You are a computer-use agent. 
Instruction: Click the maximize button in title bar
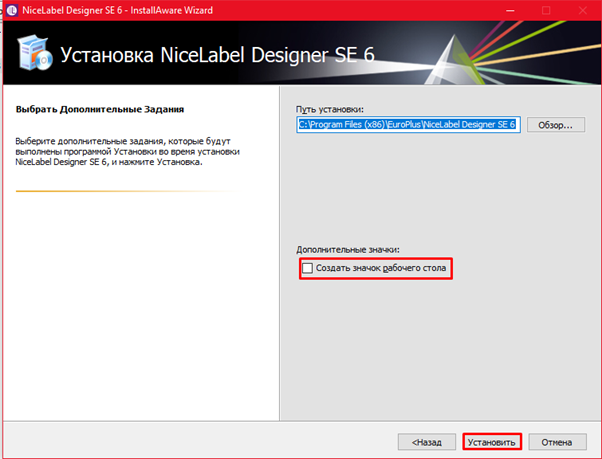pos(546,10)
